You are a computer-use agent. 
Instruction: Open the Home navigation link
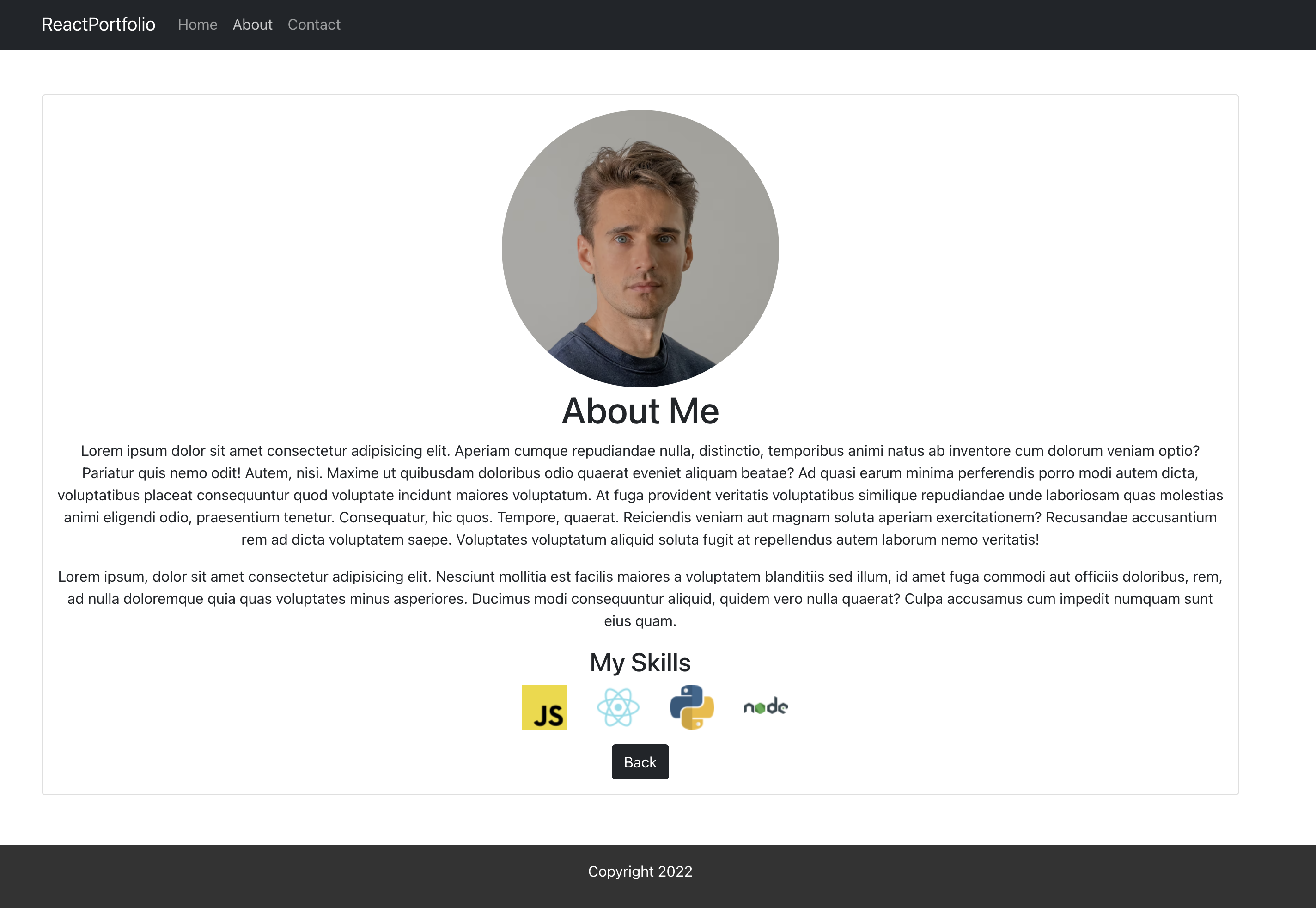pyautogui.click(x=197, y=25)
